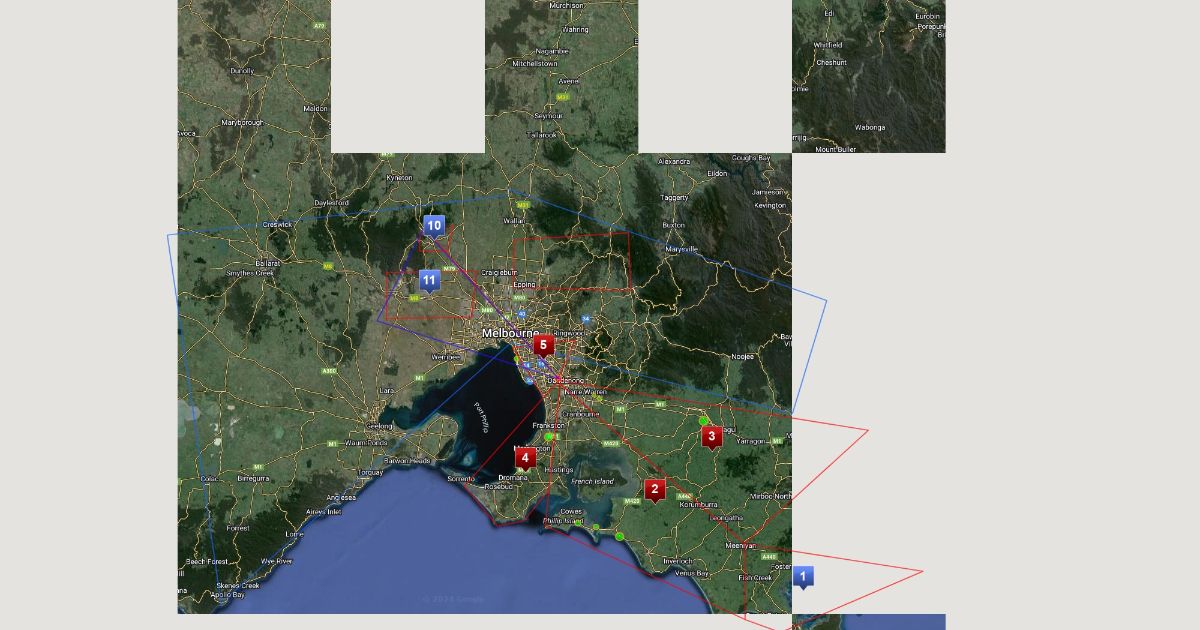Viewport: 1200px width, 630px height.
Task: Click the small green dot east of Phillip Island
Action: [596, 527]
